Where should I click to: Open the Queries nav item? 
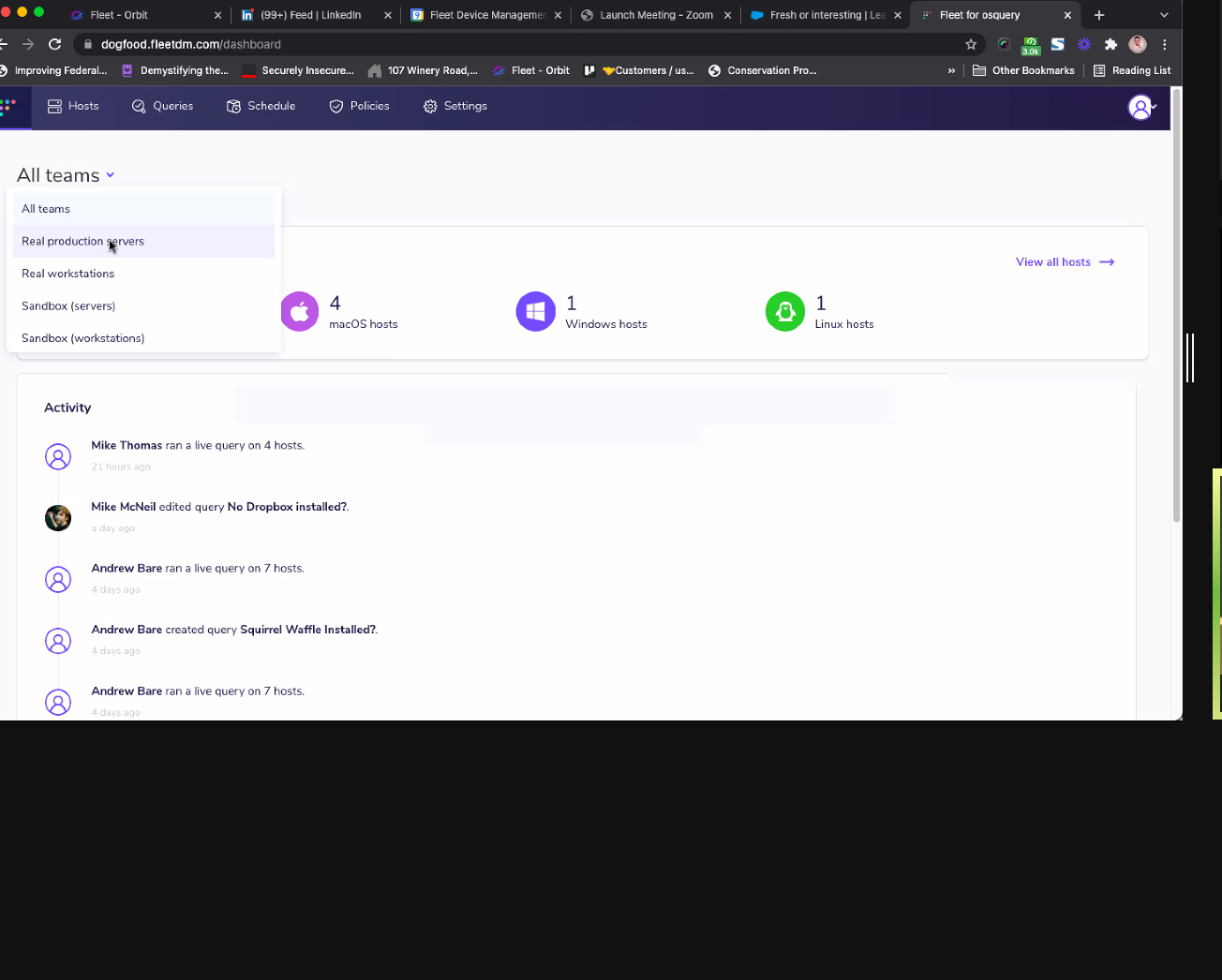(x=163, y=106)
